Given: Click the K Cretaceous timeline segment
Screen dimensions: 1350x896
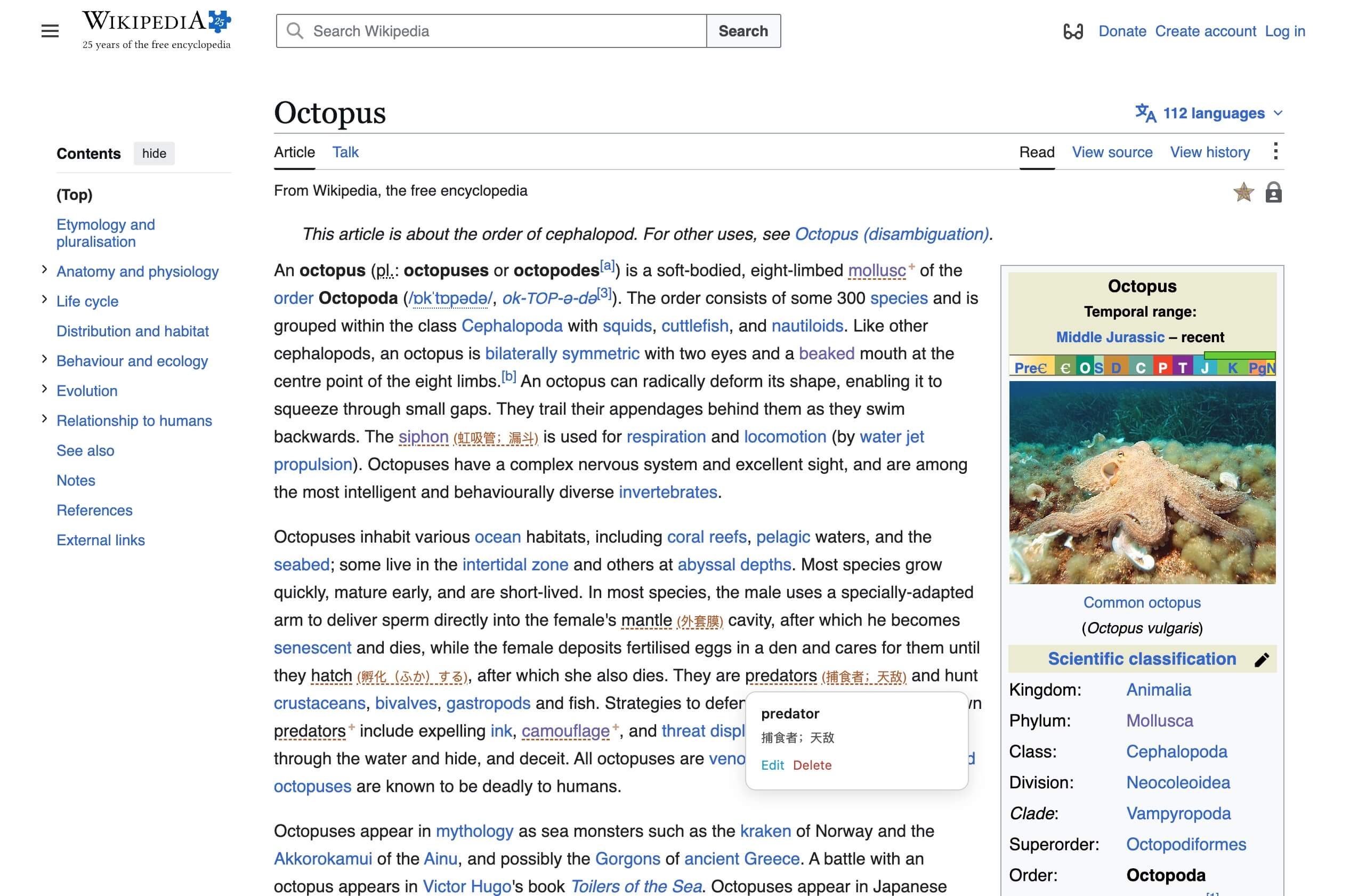Looking at the screenshot, I should tap(1232, 368).
